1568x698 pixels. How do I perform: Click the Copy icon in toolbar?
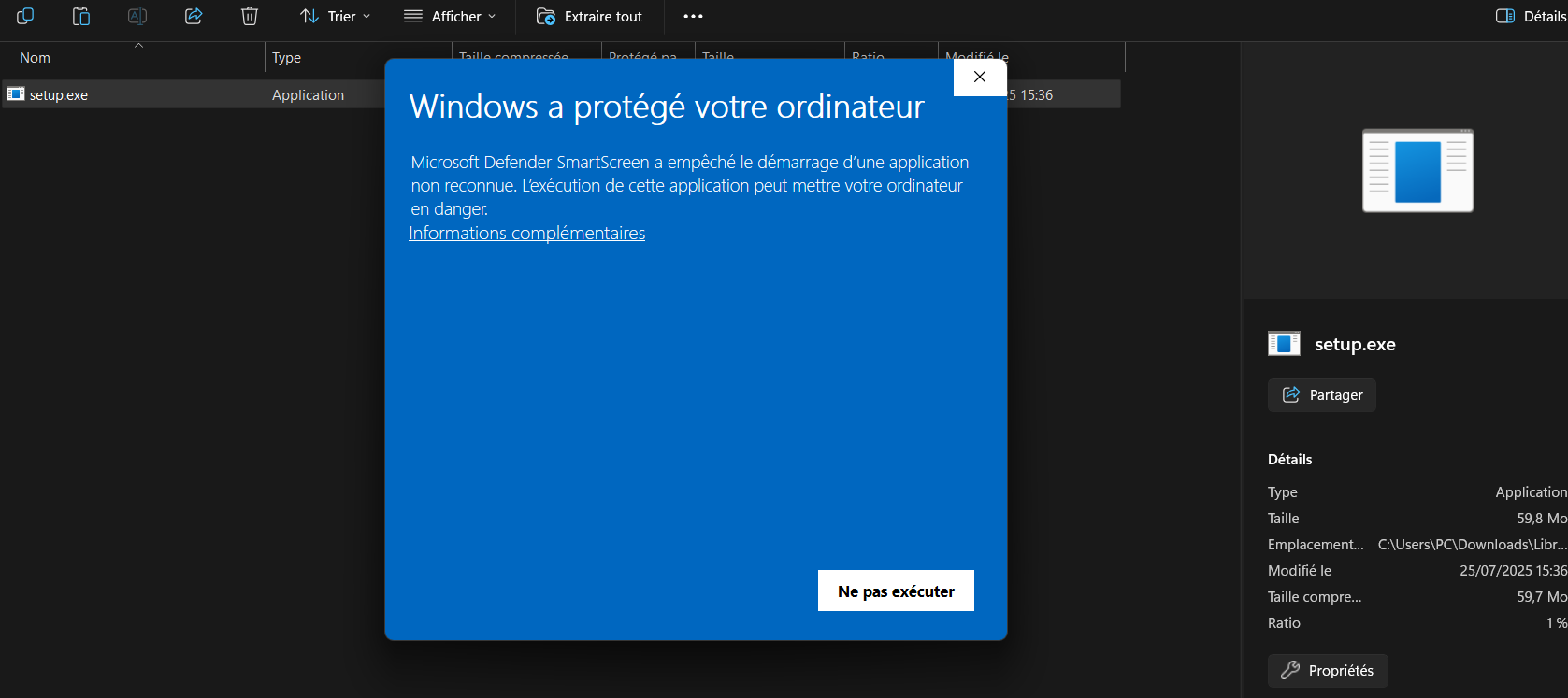tap(25, 16)
